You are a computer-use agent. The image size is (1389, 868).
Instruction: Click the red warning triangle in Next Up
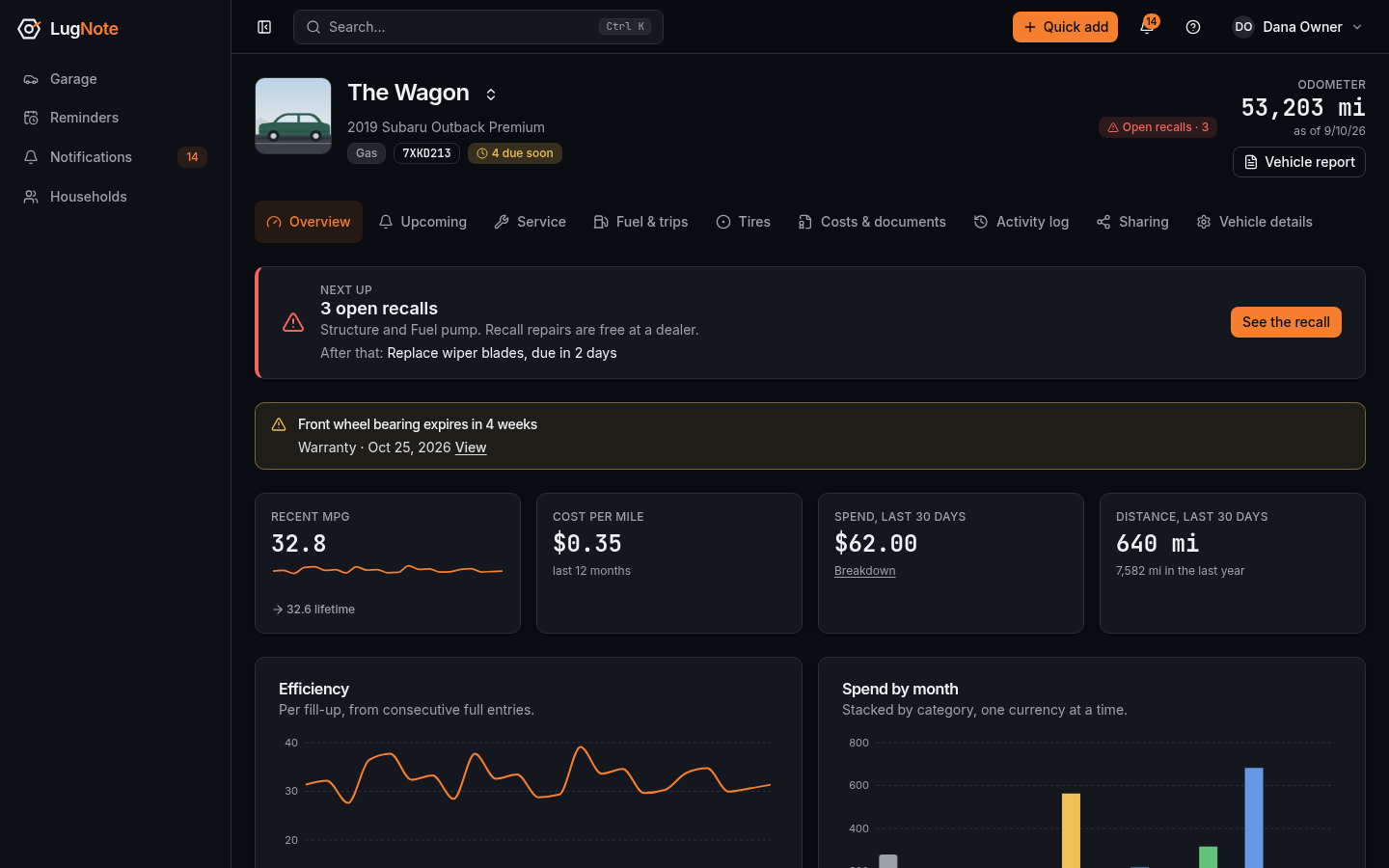click(x=293, y=322)
